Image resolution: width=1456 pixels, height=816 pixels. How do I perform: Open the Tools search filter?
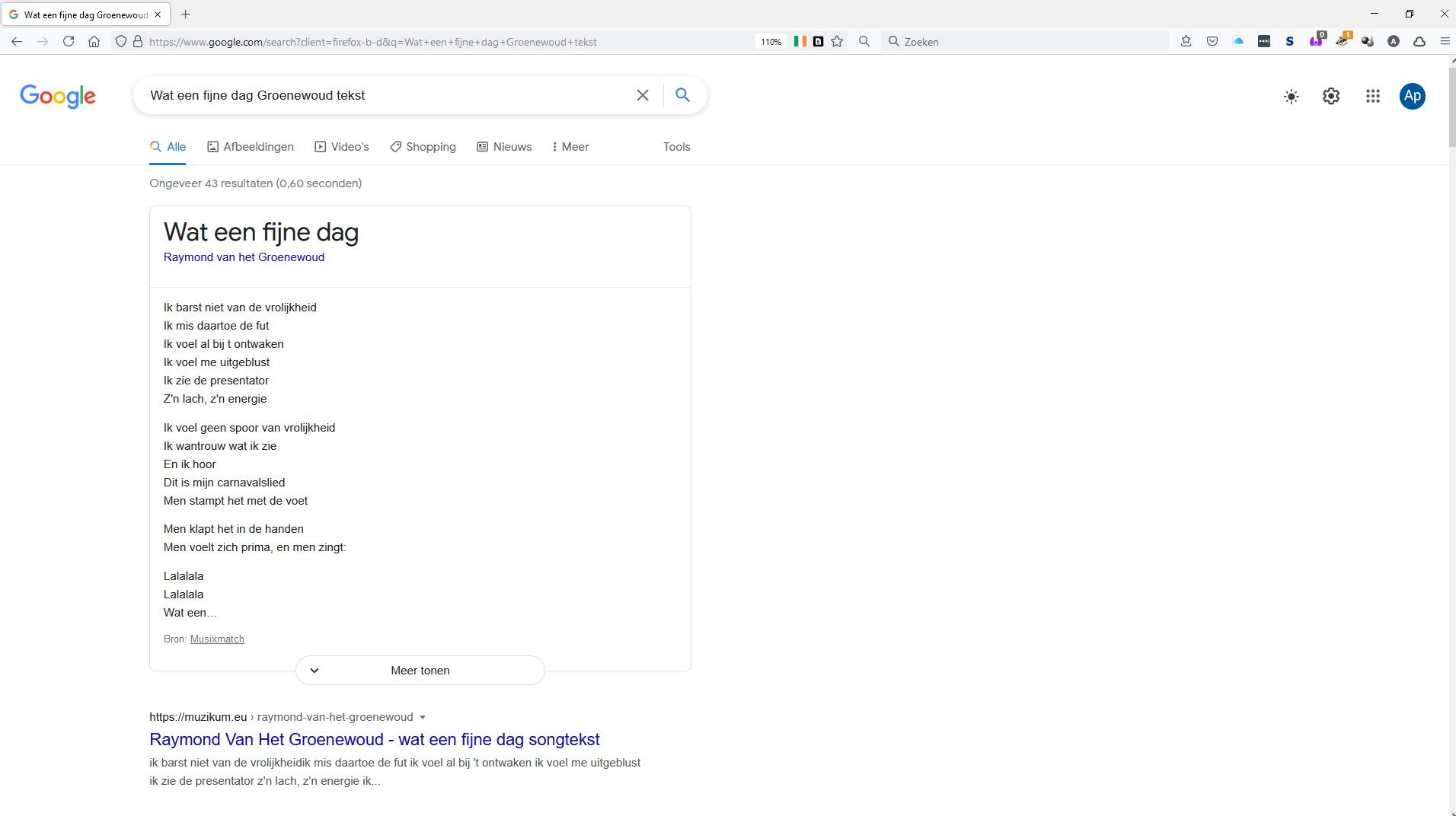pos(676,147)
